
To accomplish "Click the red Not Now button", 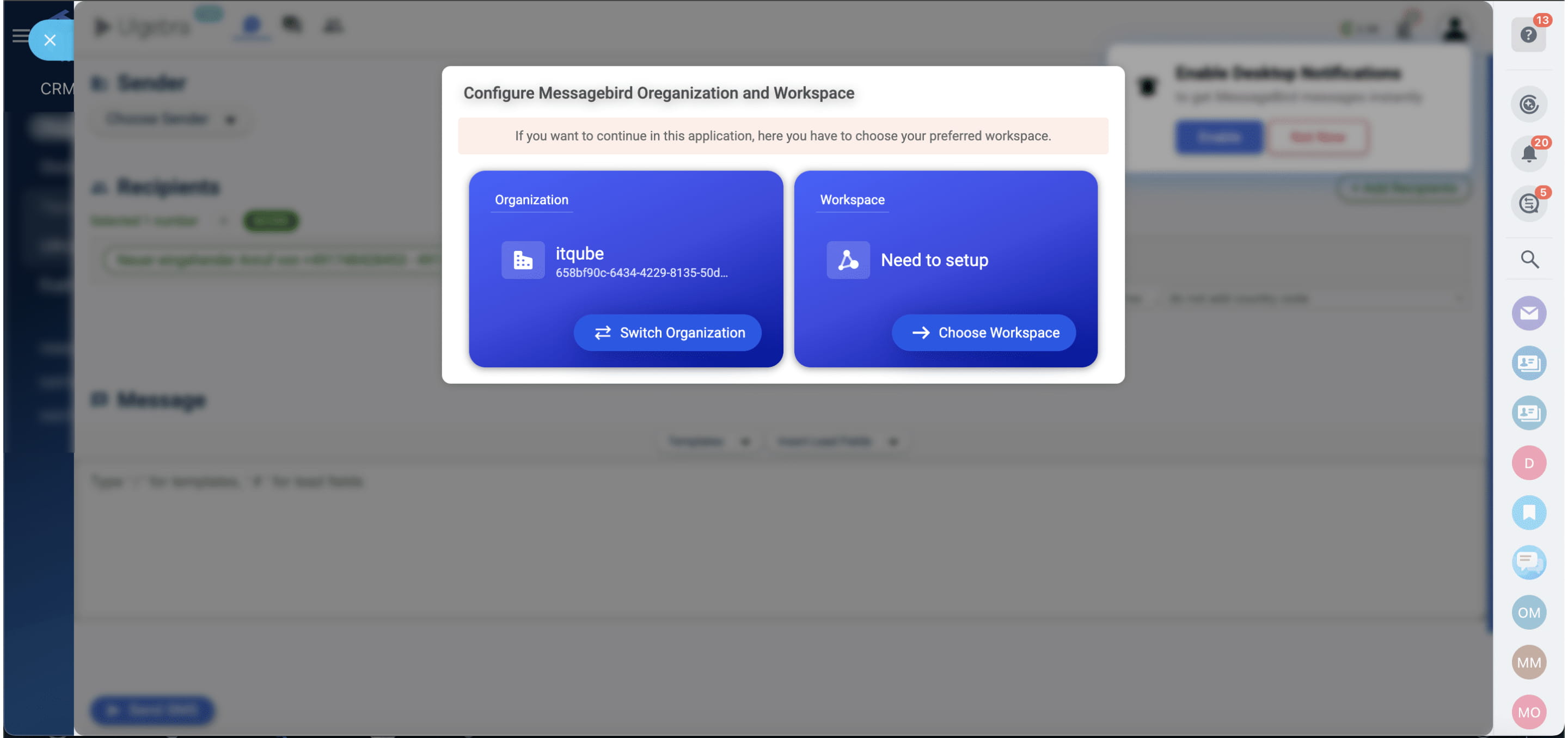I will tap(1318, 137).
